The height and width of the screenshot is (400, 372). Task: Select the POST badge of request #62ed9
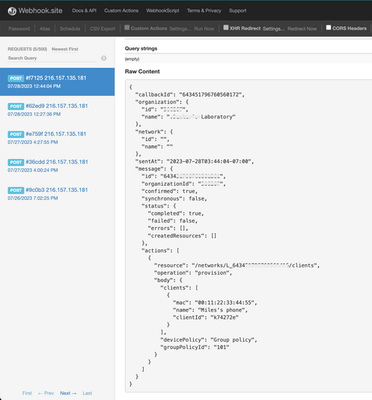[16, 106]
